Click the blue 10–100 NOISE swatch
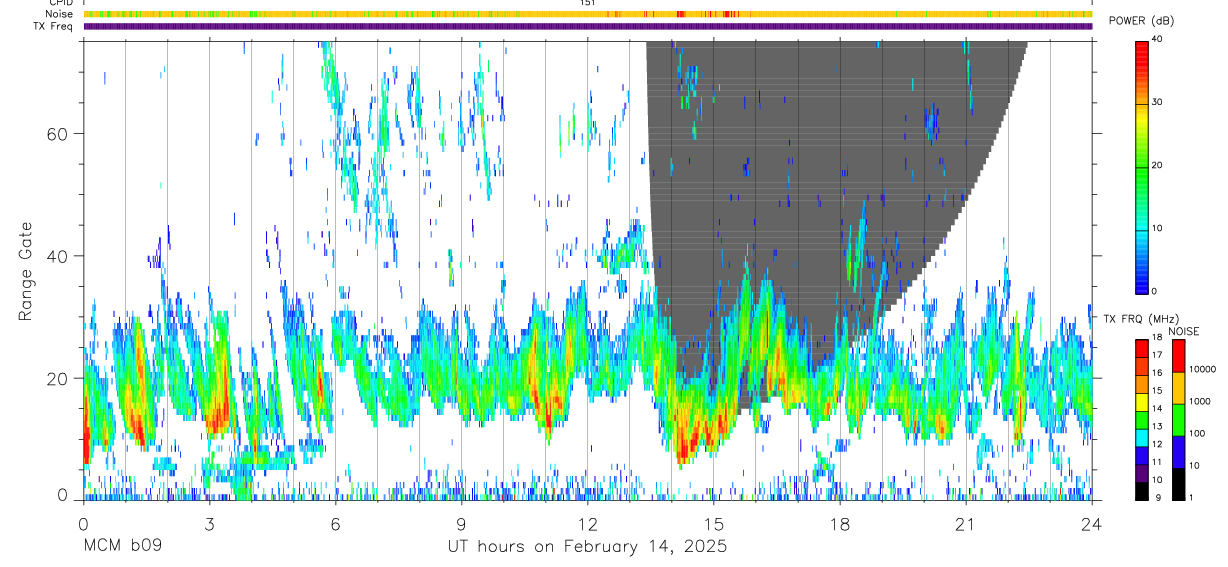 [x=1178, y=451]
